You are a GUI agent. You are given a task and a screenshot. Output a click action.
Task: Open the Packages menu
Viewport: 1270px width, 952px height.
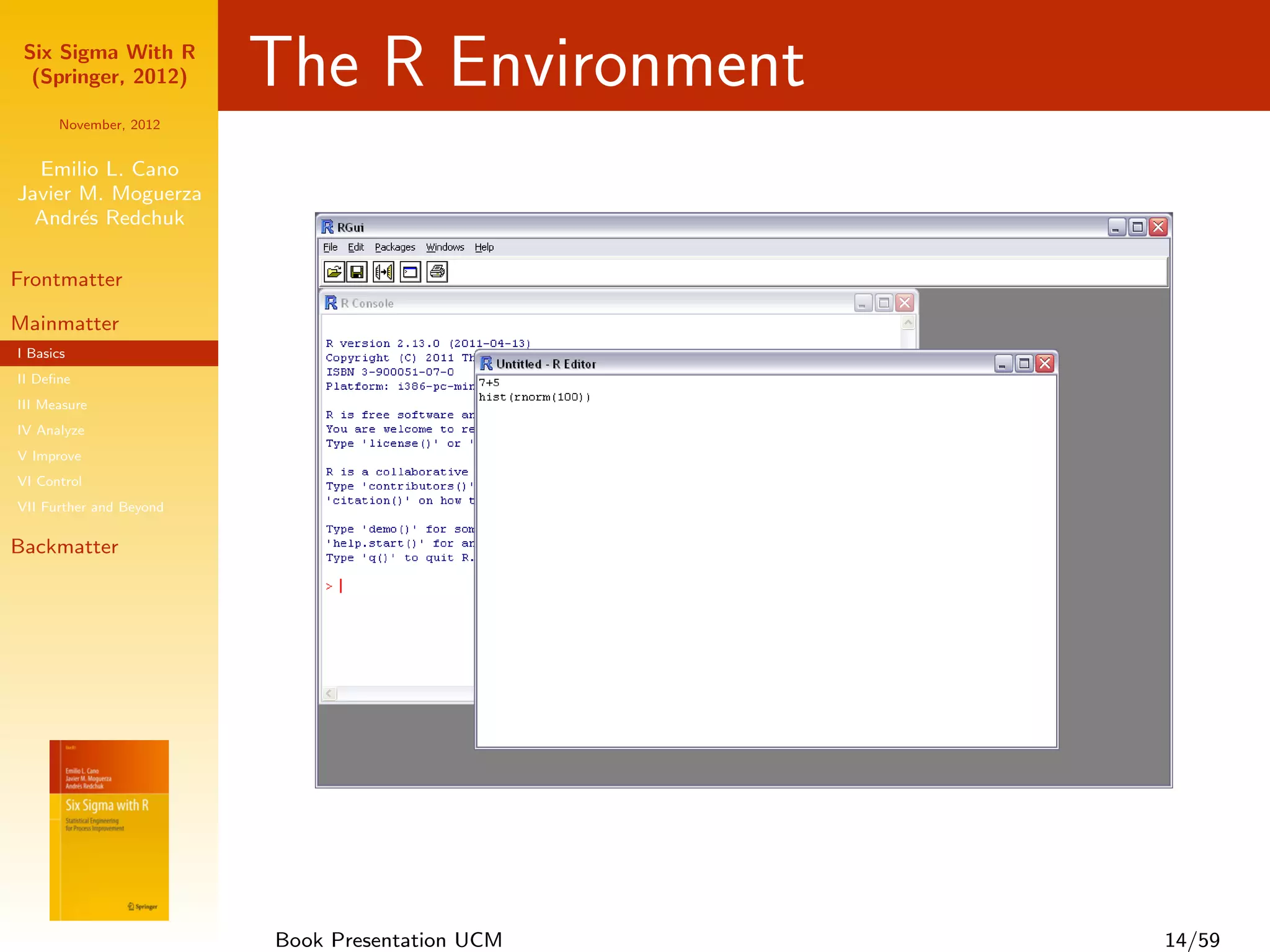coord(394,247)
